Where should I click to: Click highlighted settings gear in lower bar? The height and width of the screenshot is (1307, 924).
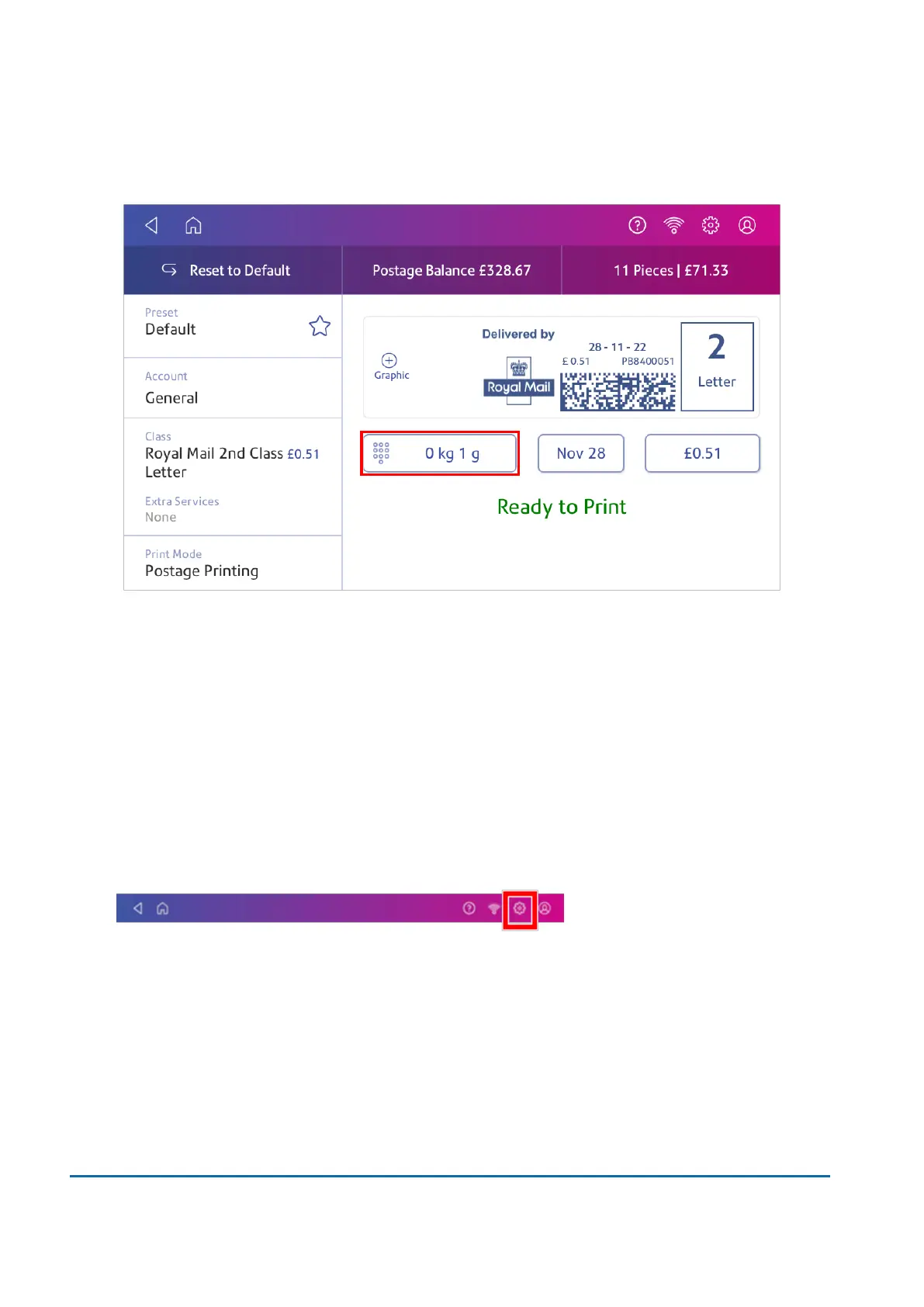pyautogui.click(x=520, y=909)
